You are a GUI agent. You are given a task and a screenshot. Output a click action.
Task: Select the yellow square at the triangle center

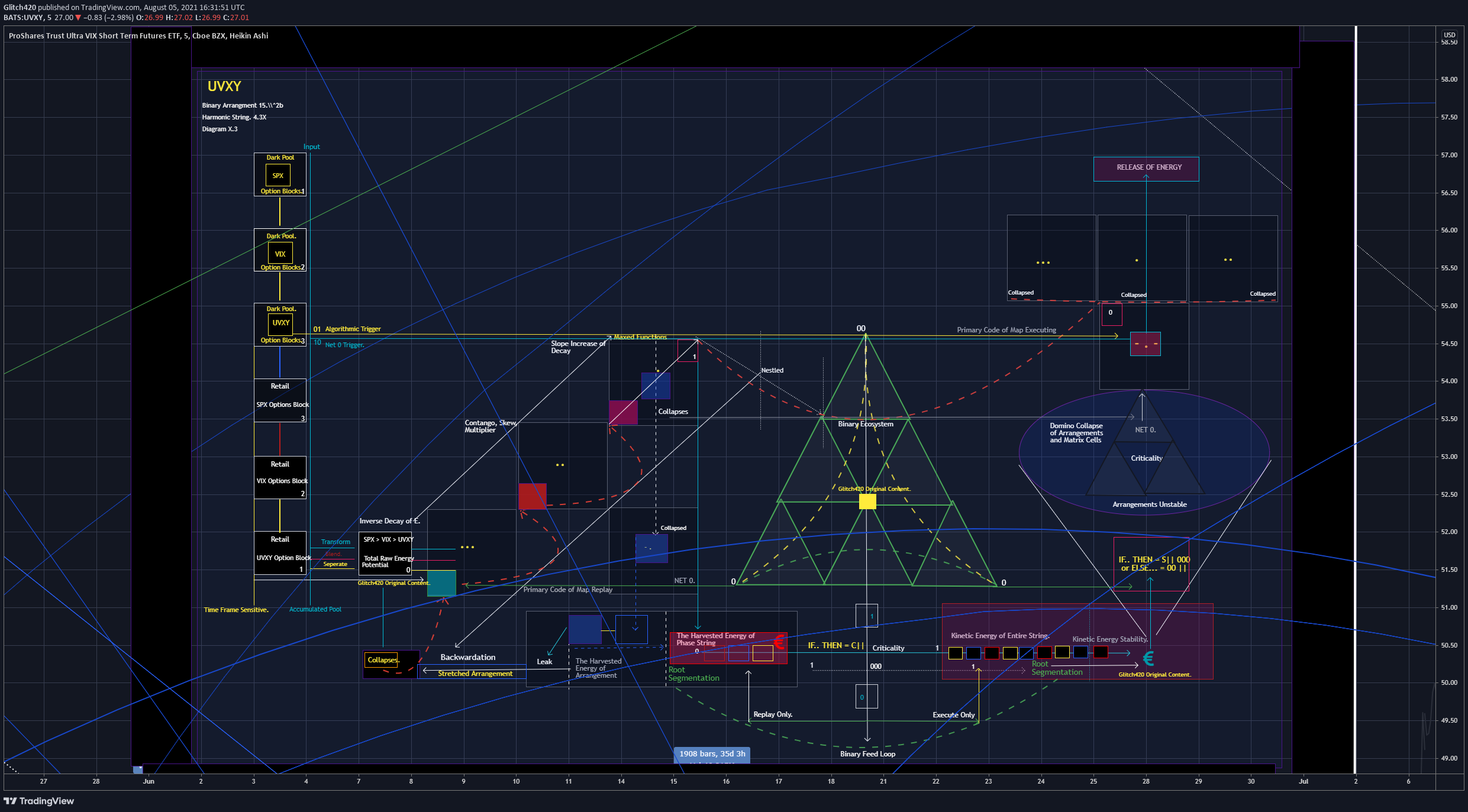tap(867, 502)
